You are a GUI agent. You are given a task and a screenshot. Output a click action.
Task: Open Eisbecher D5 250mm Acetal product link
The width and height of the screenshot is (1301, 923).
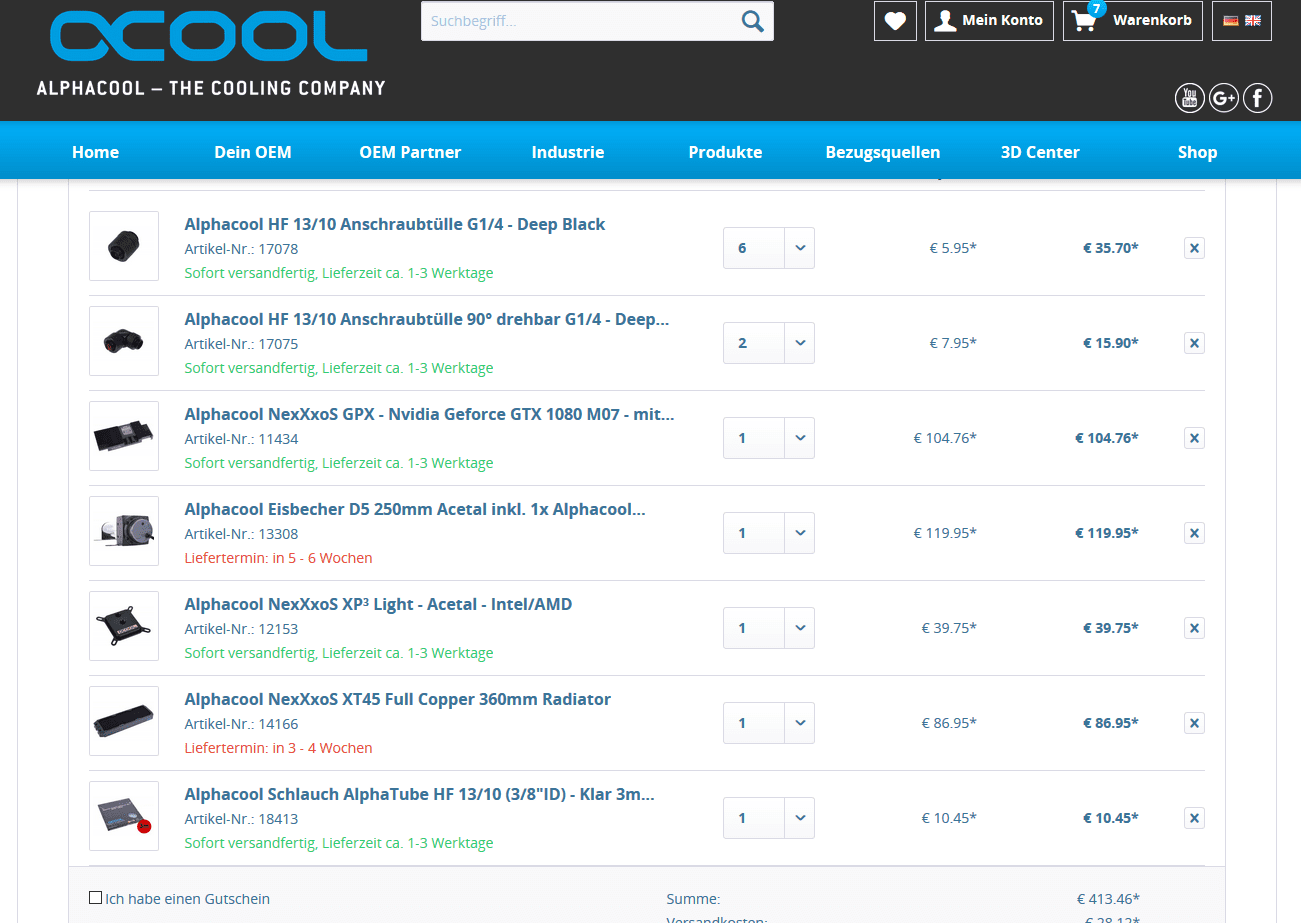click(415, 509)
